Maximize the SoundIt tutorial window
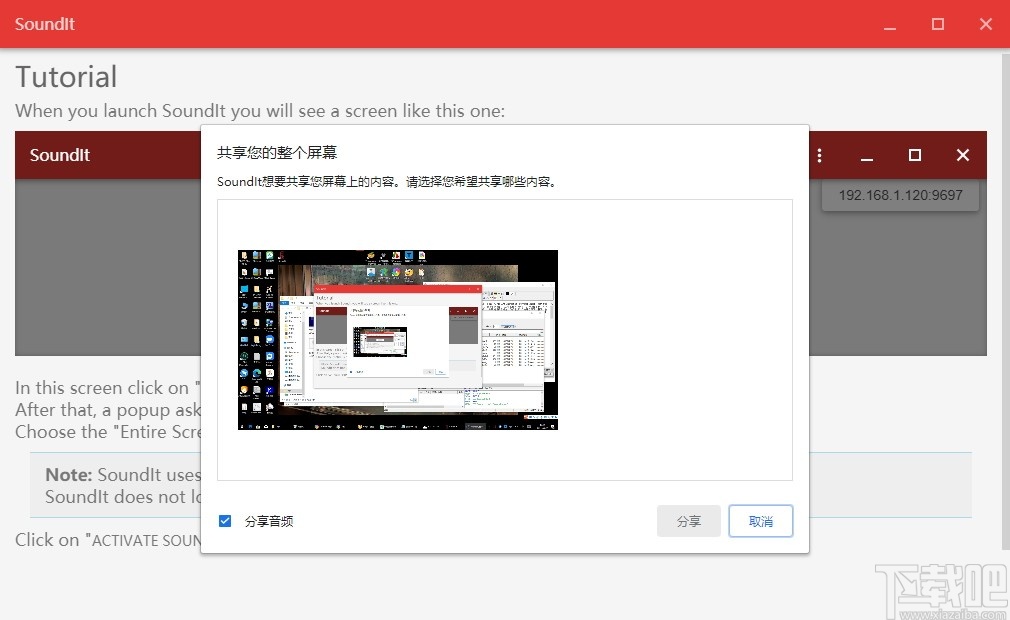The height and width of the screenshot is (620, 1010). click(937, 24)
